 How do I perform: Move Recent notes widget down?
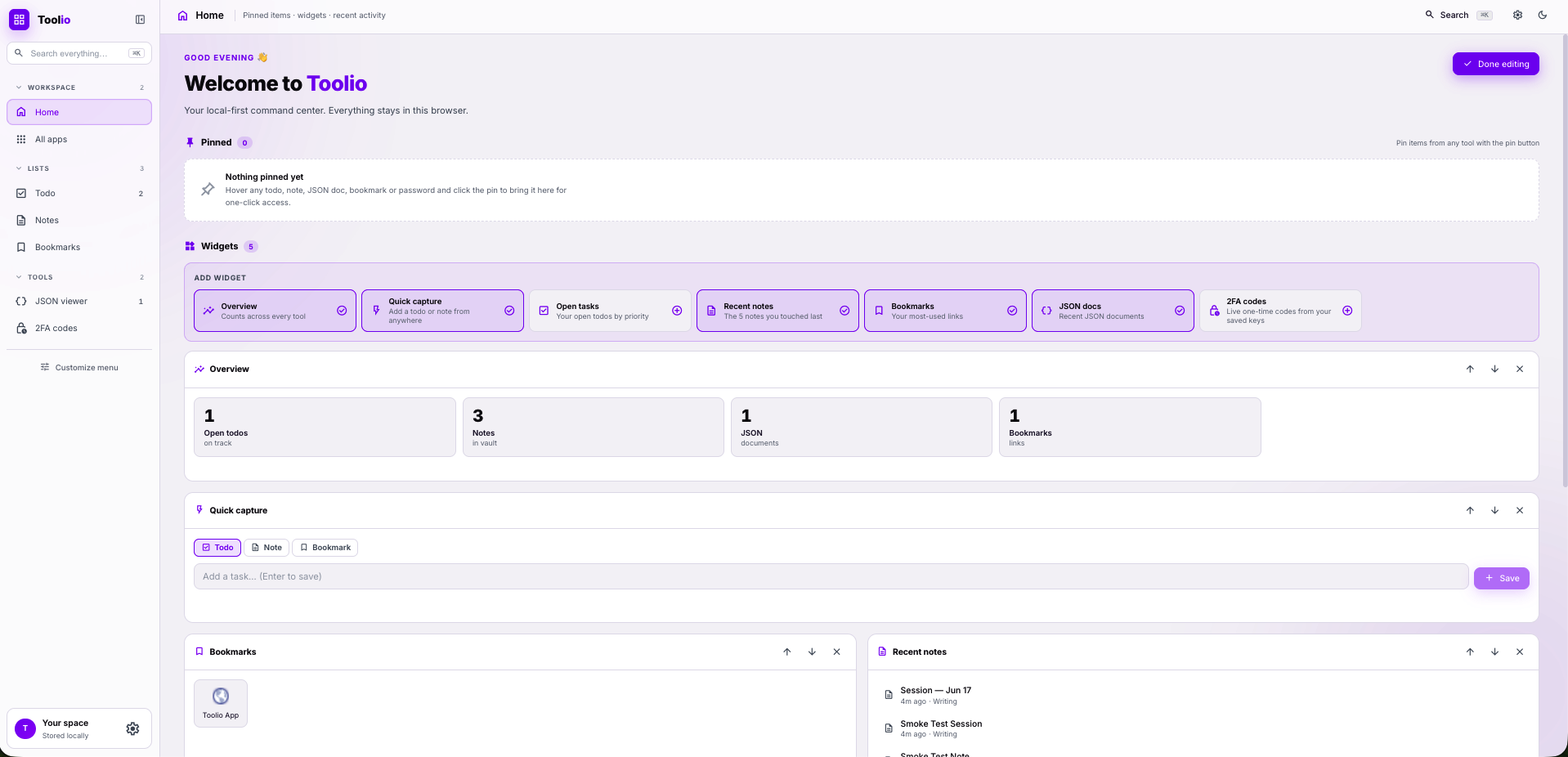[x=1494, y=652]
